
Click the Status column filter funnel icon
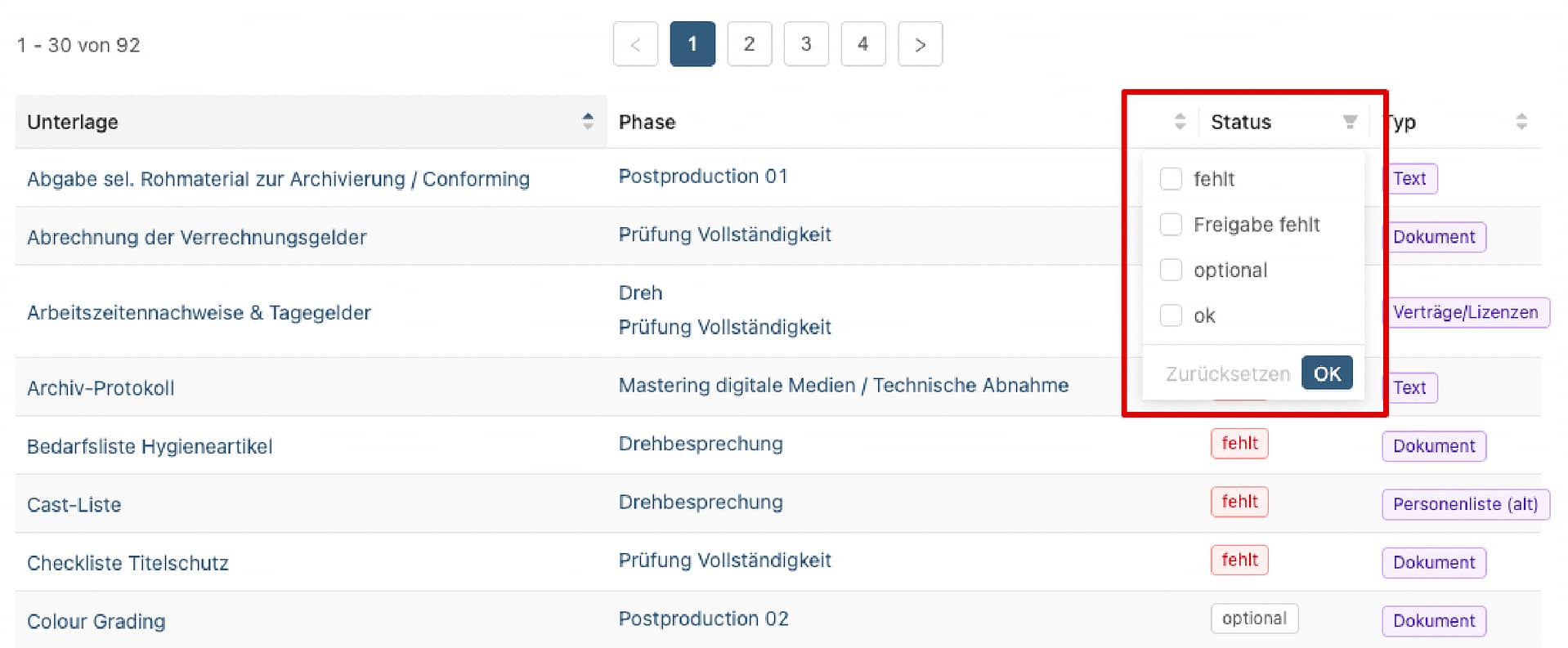[1350, 122]
